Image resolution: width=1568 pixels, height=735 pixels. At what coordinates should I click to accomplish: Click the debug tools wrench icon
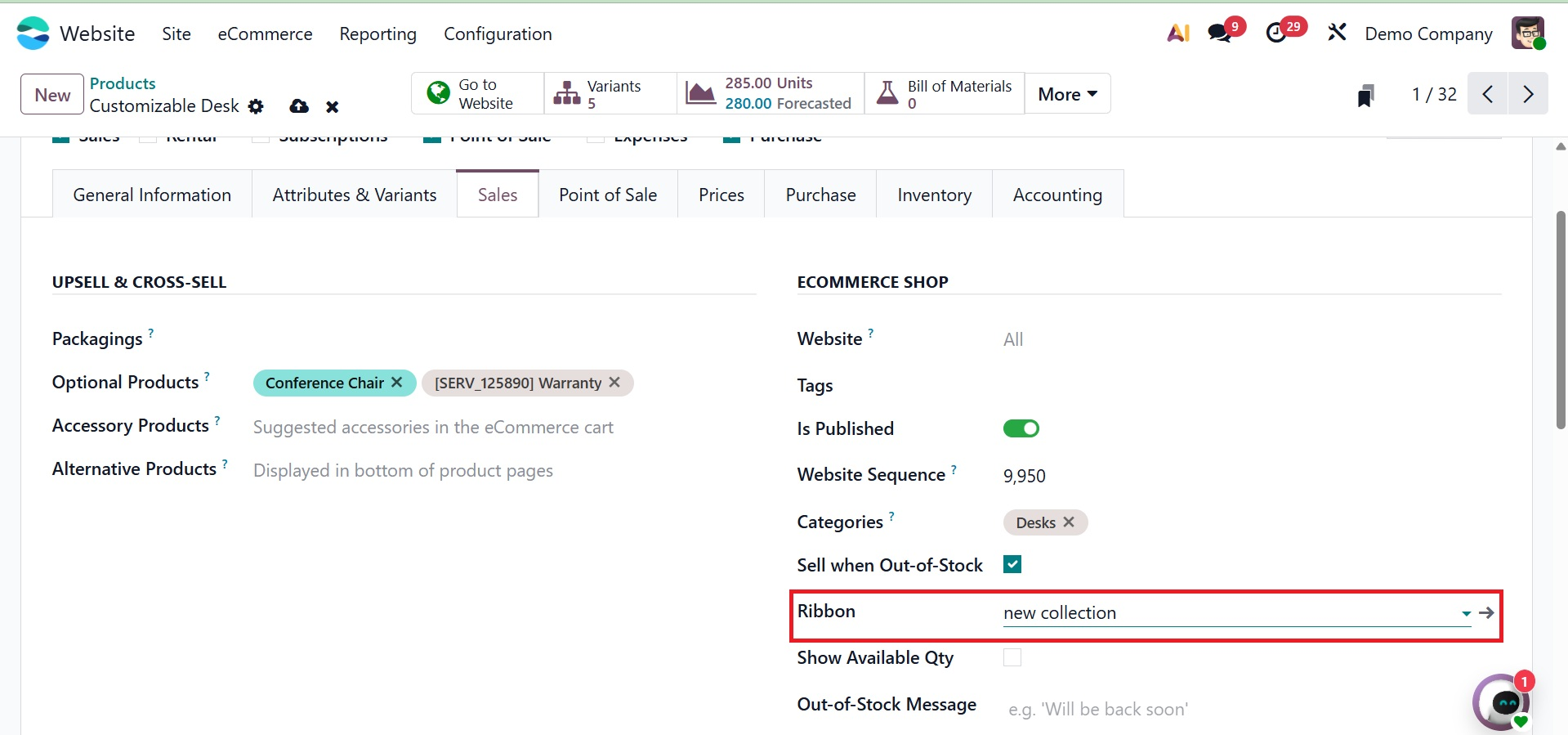tap(1337, 34)
